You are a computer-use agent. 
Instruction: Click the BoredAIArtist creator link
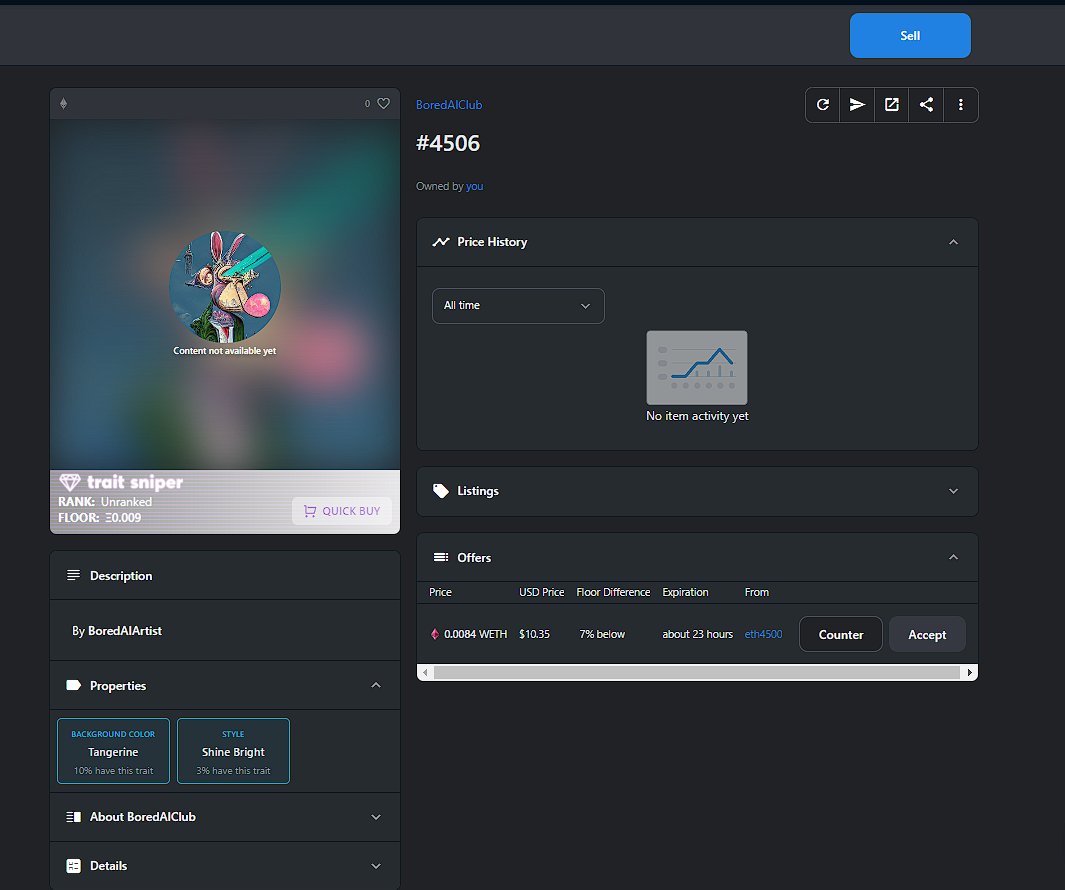125,630
